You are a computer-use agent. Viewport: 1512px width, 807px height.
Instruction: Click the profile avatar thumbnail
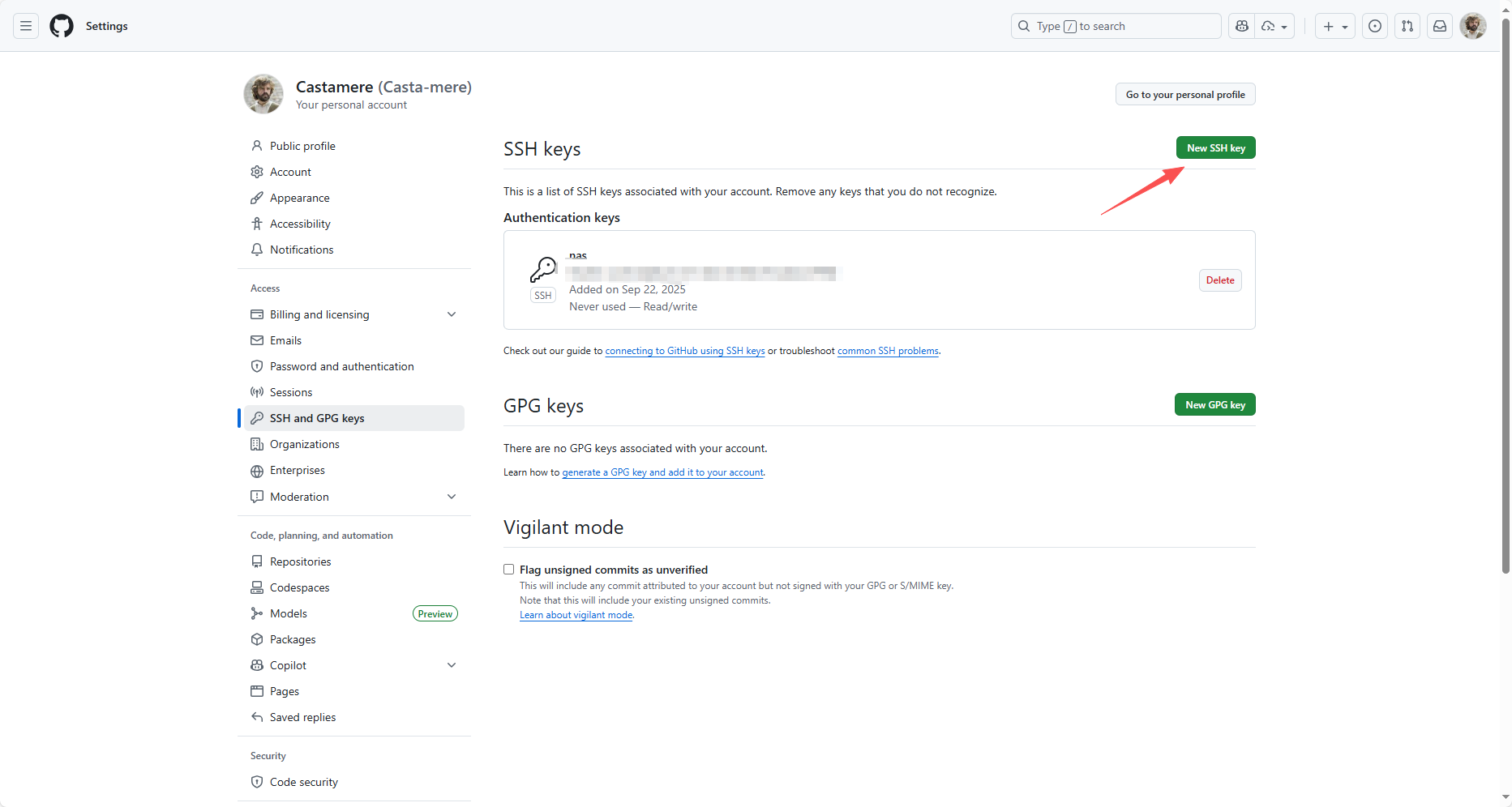pyautogui.click(x=1473, y=26)
